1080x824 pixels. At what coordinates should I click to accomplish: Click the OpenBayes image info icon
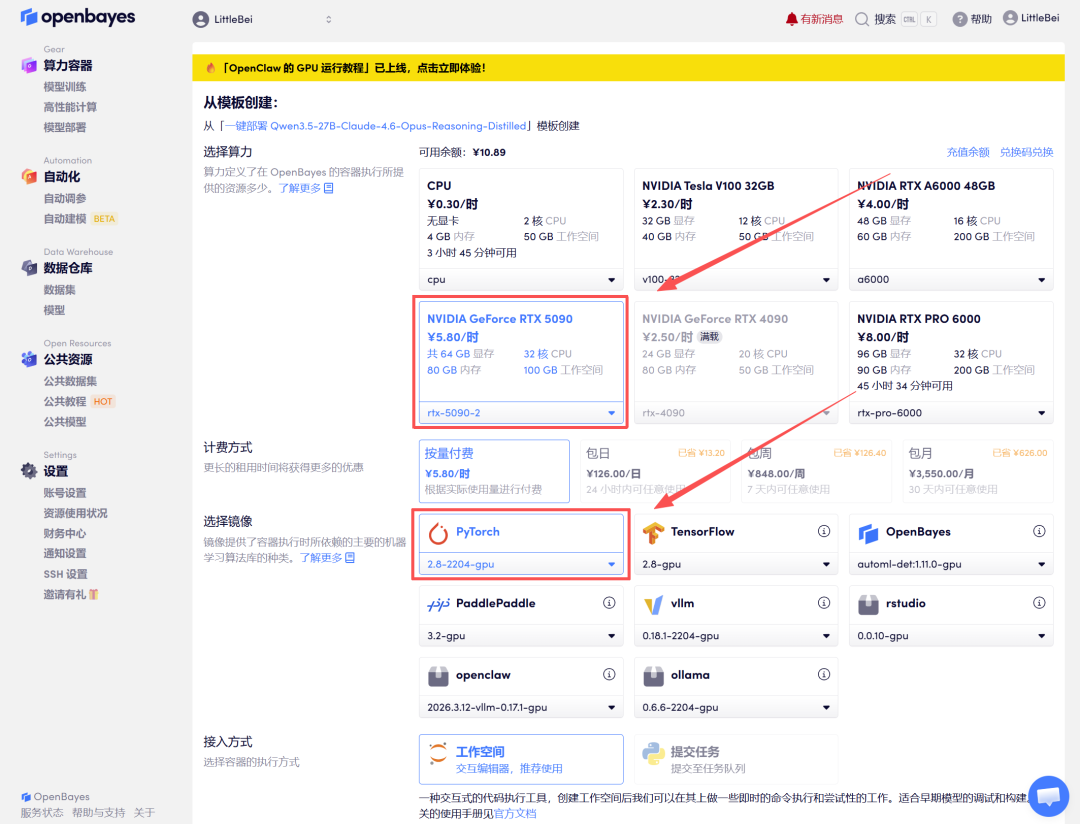[1039, 531]
